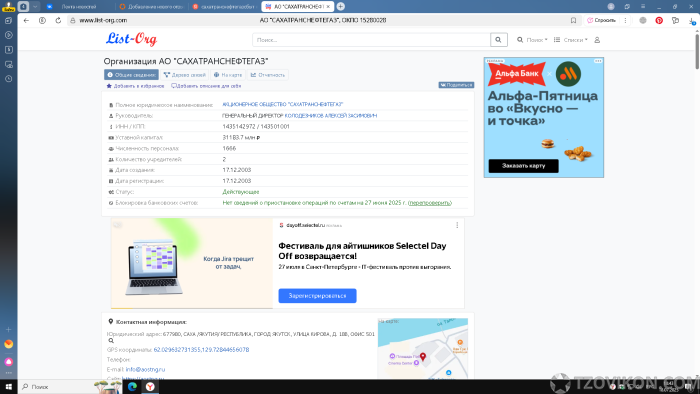This screenshot has width=700, height=394.
Task: Open a new tab with the plus button
Action: pyautogui.click(x=341, y=6)
